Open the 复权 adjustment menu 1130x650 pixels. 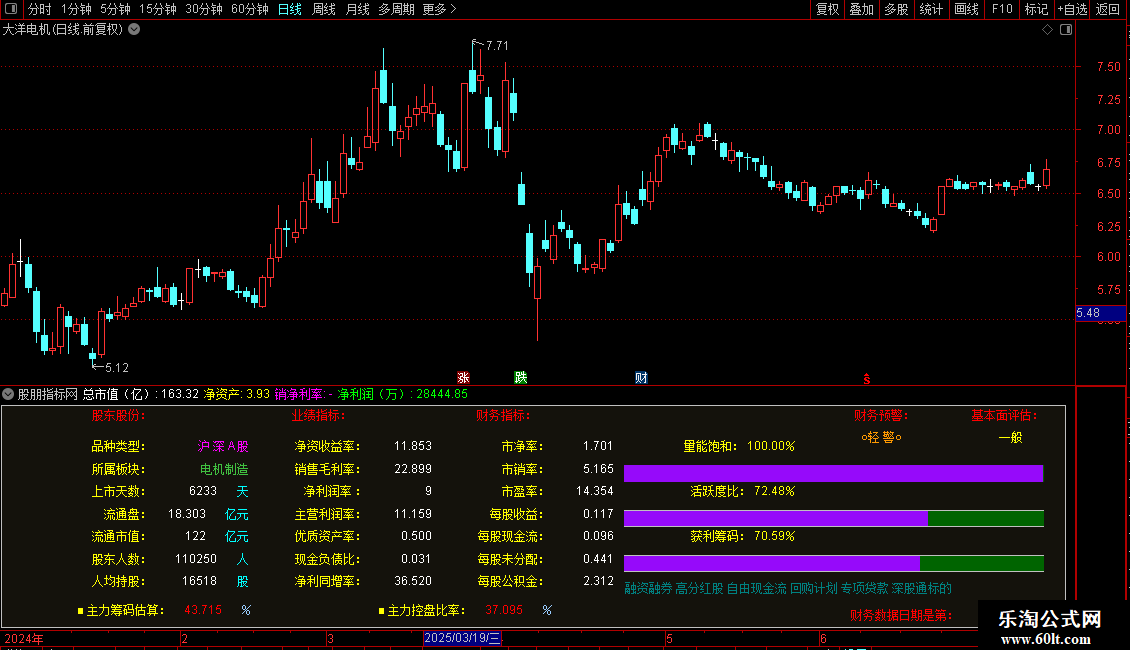coord(827,9)
